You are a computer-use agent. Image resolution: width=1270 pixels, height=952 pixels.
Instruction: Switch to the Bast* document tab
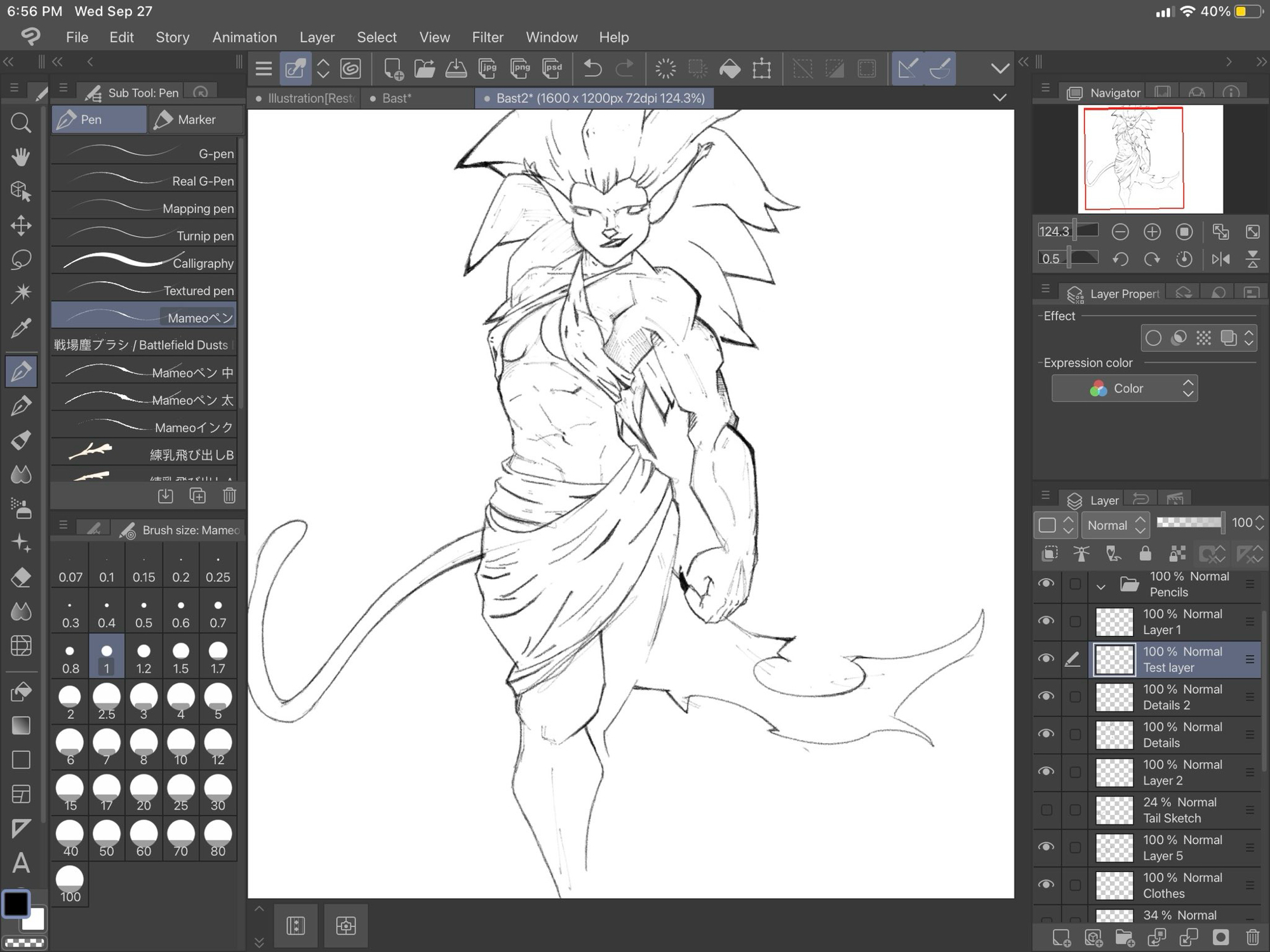[x=398, y=98]
